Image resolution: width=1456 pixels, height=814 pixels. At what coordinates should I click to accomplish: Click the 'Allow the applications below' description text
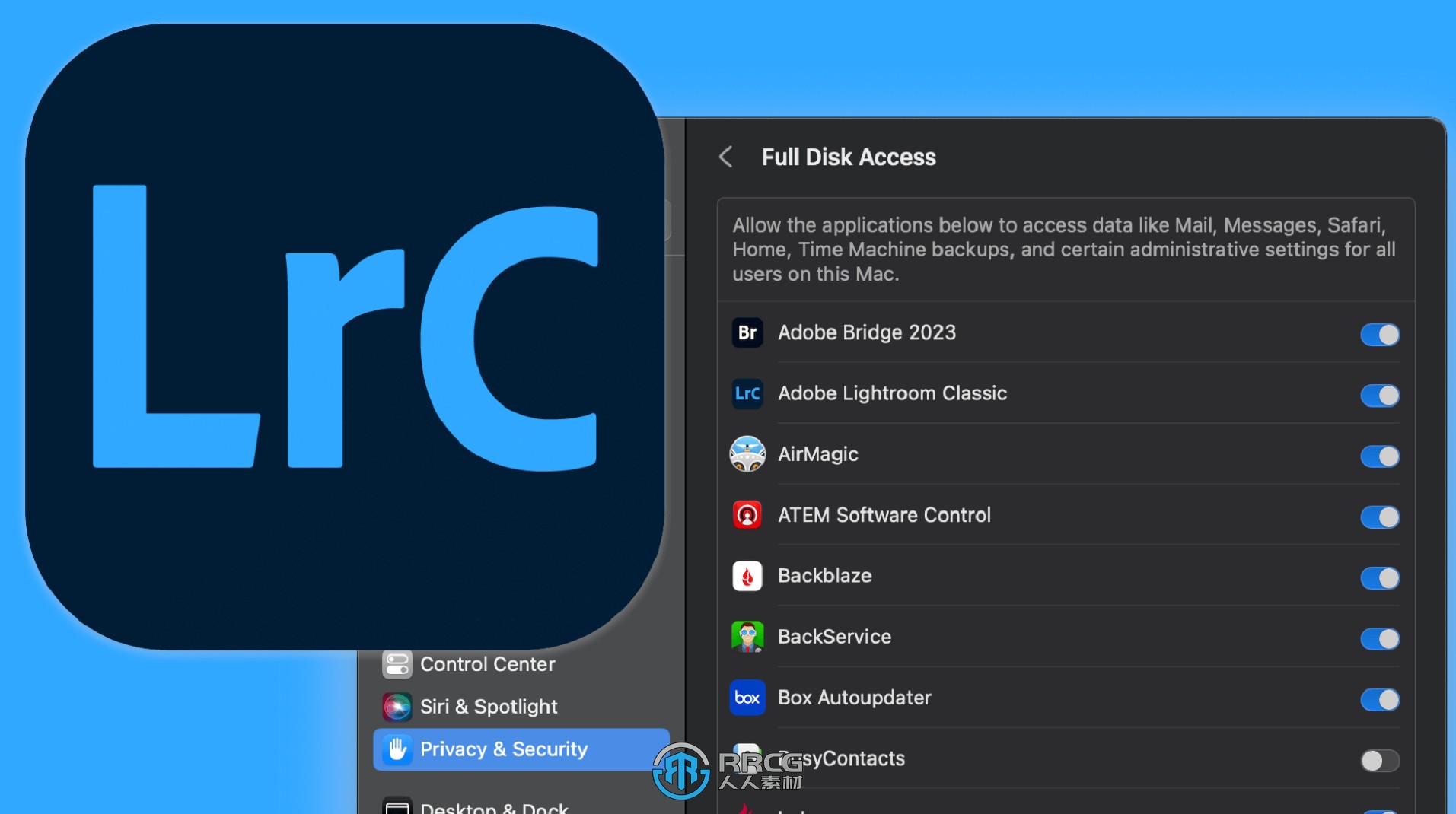[x=1064, y=249]
